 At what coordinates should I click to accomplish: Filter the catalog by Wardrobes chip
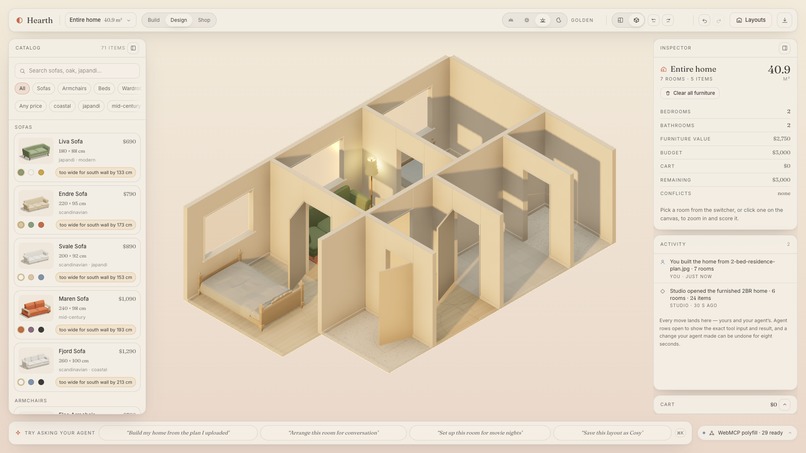point(129,88)
